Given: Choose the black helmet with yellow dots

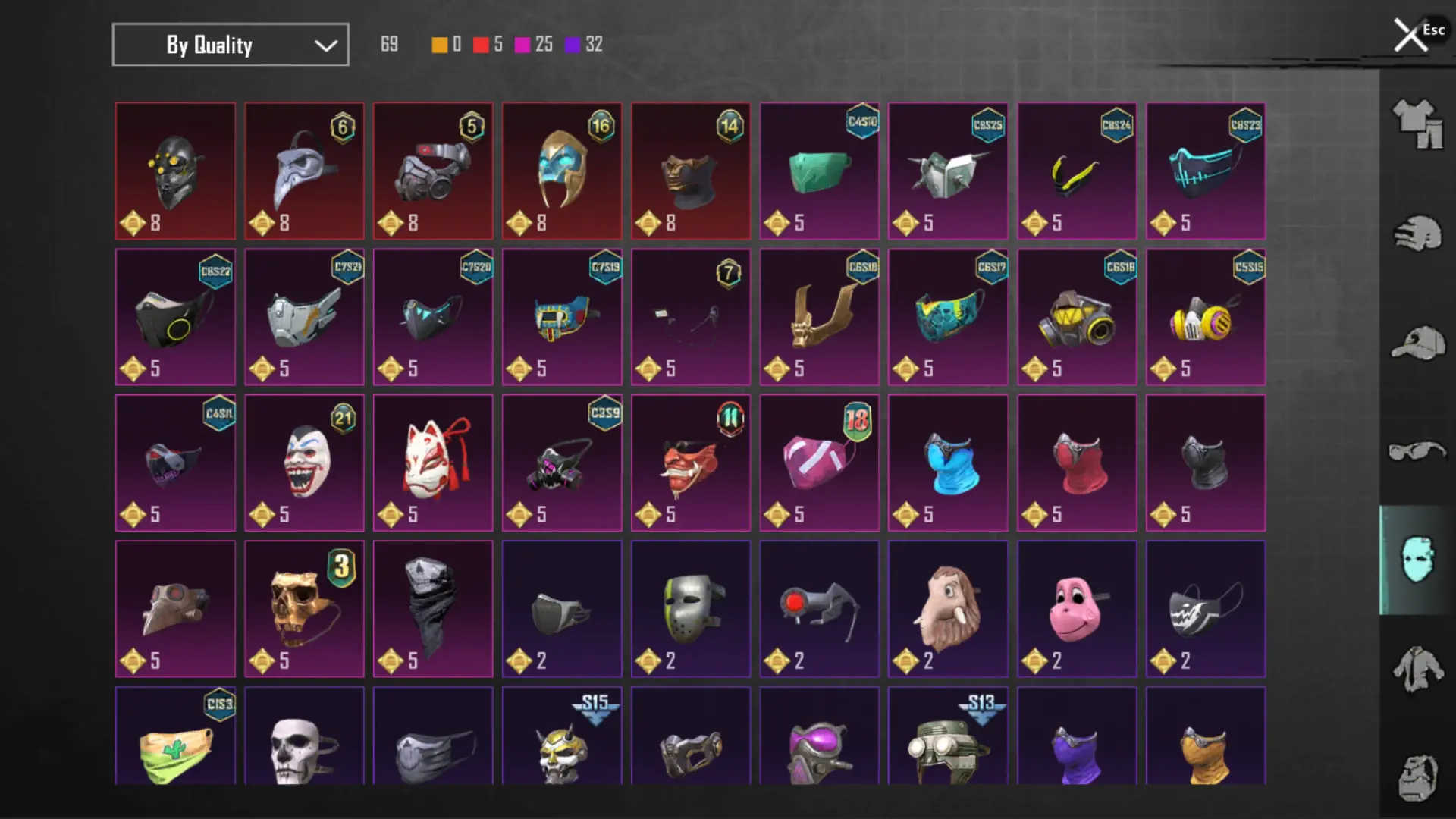Looking at the screenshot, I should [x=175, y=171].
